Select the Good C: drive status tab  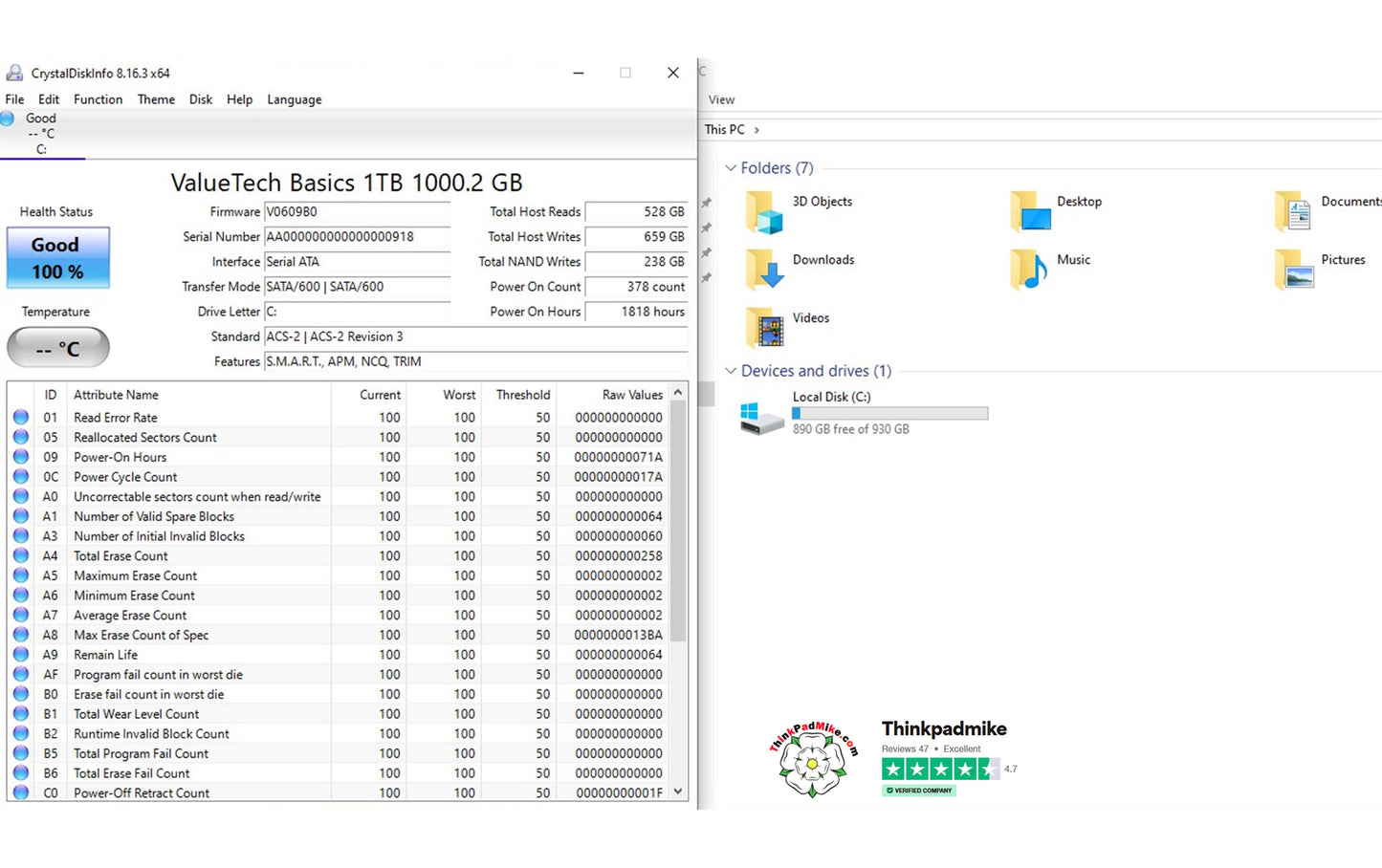pyautogui.click(x=41, y=133)
